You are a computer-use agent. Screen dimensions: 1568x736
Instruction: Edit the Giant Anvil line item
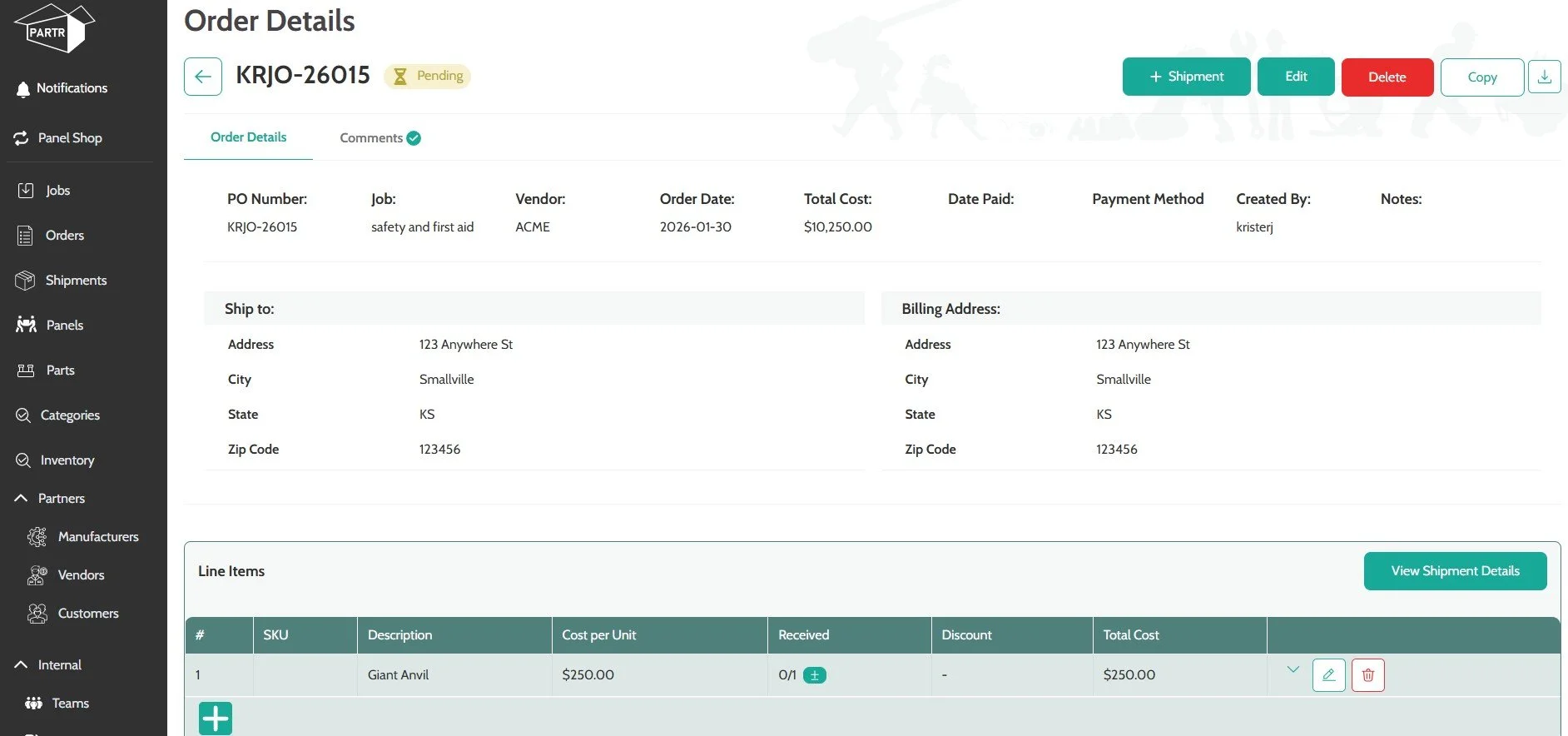tap(1329, 675)
